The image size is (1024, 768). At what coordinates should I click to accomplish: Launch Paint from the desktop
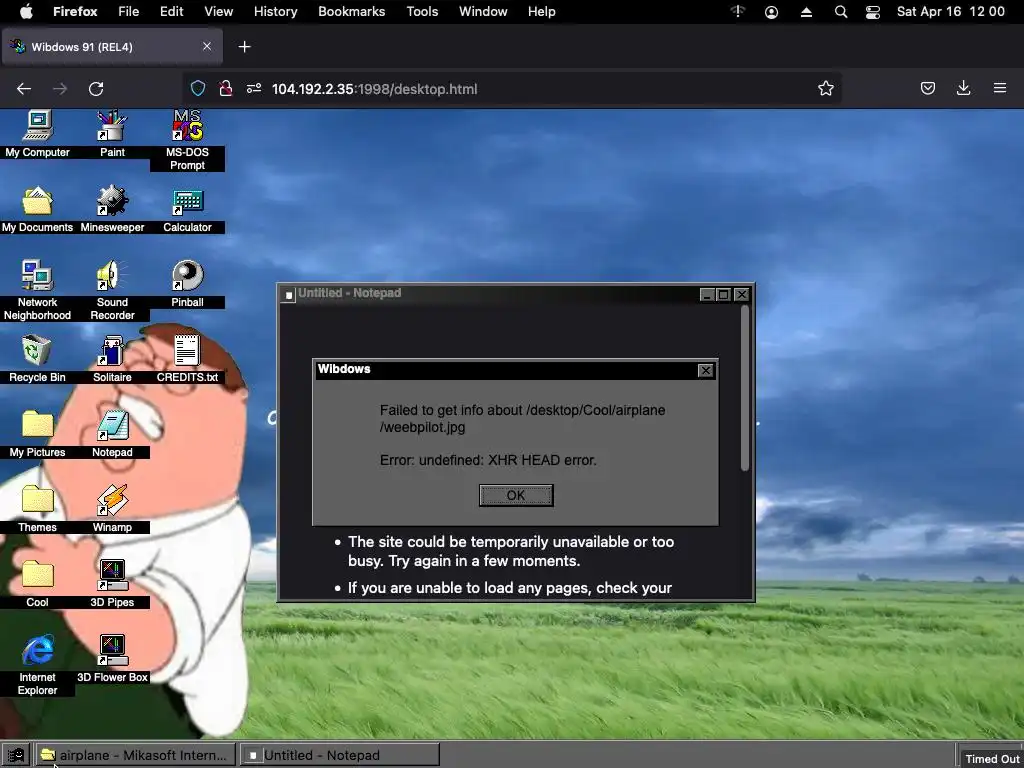tap(112, 134)
